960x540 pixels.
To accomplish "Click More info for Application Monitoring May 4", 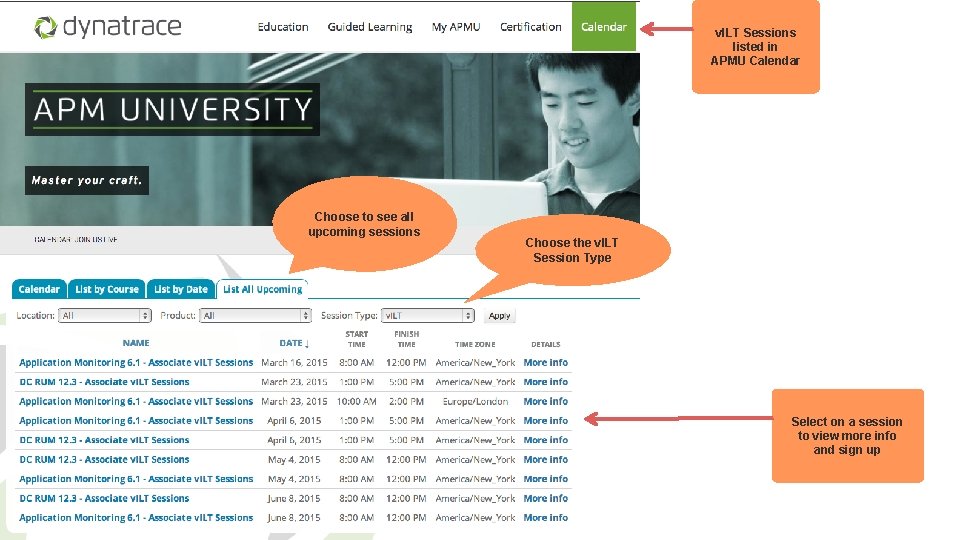I will point(546,479).
